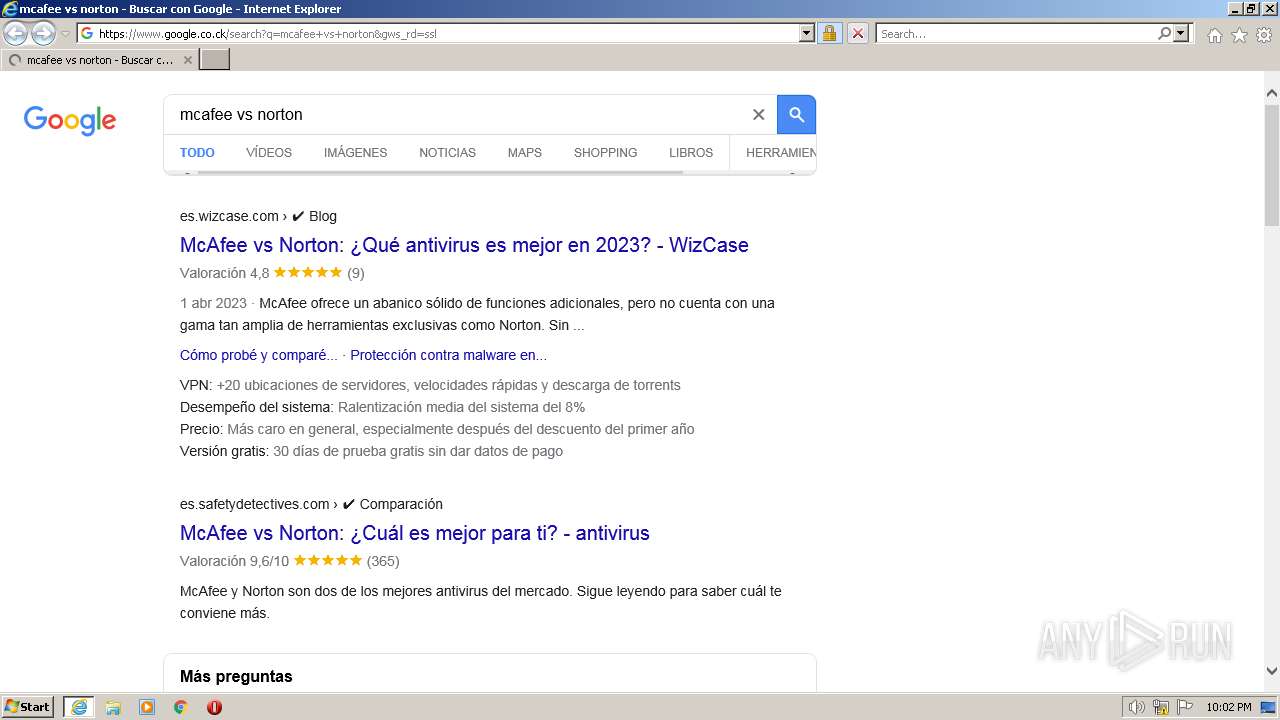Click the 'Valoración 9,6/10' rating text
1280x720 pixels.
point(234,561)
